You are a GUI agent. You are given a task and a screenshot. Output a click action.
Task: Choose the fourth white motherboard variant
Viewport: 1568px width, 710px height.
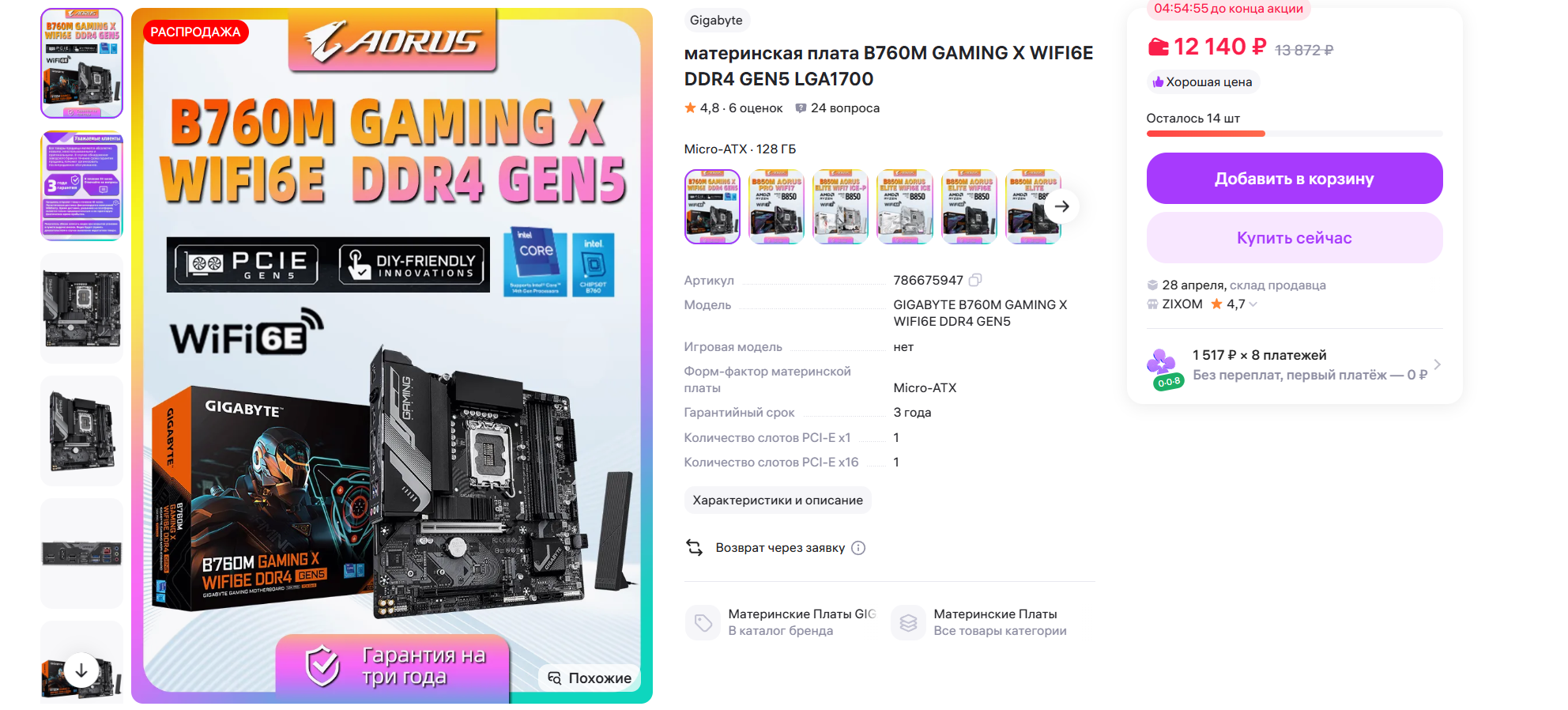(905, 206)
